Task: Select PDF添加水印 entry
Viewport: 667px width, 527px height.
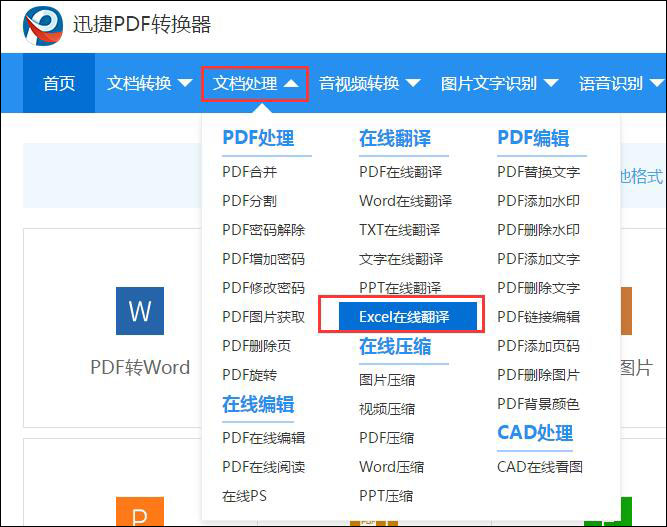Action: (x=539, y=201)
